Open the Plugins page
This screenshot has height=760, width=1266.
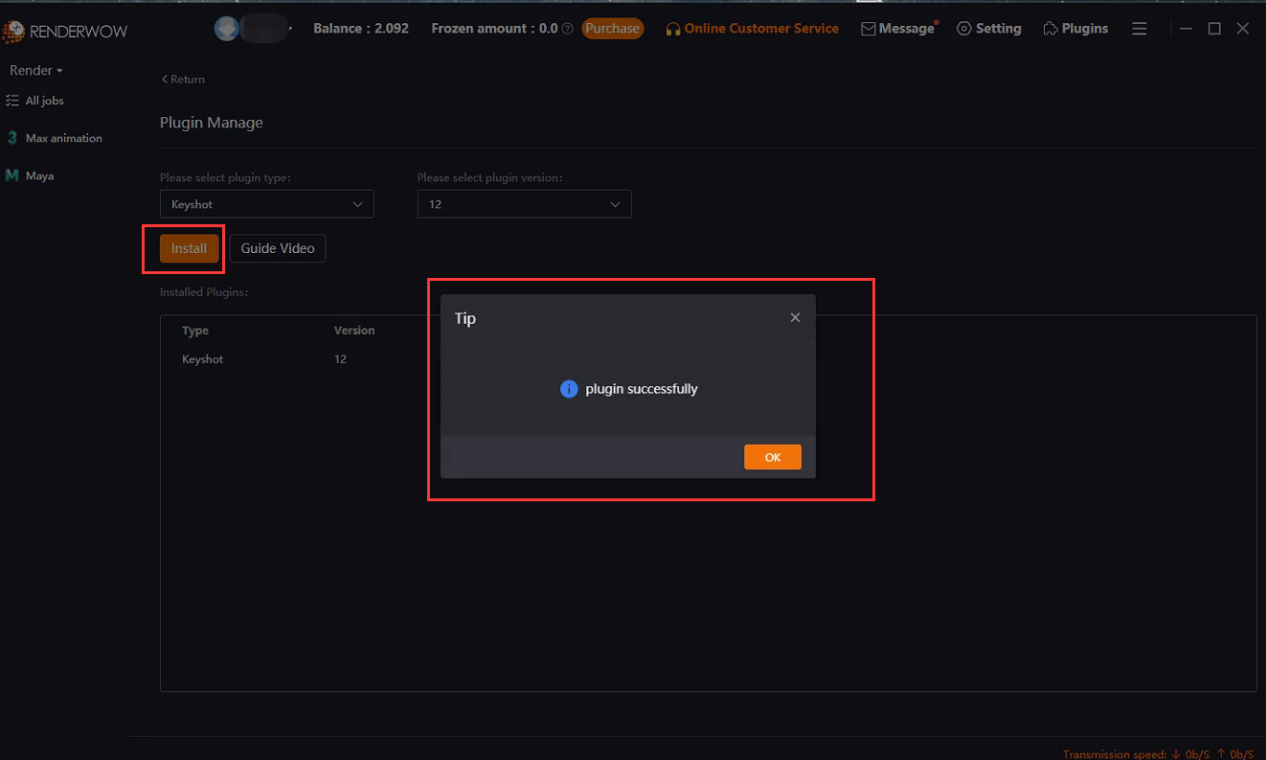(1075, 28)
